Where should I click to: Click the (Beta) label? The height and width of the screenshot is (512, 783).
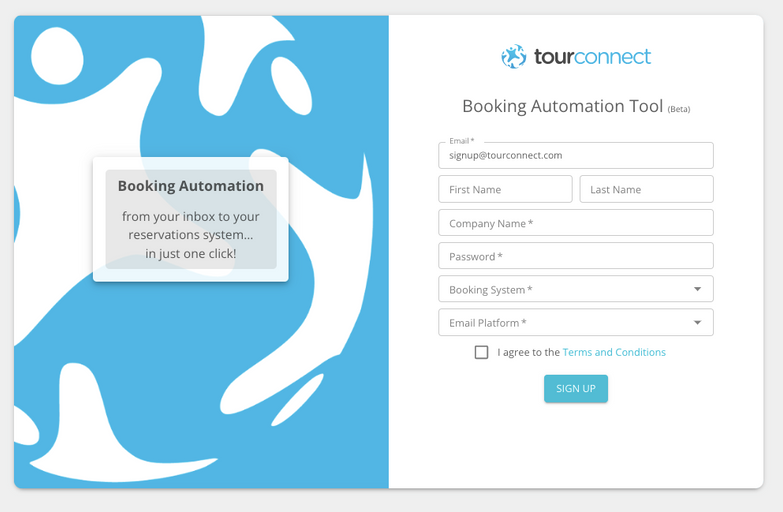[679, 109]
